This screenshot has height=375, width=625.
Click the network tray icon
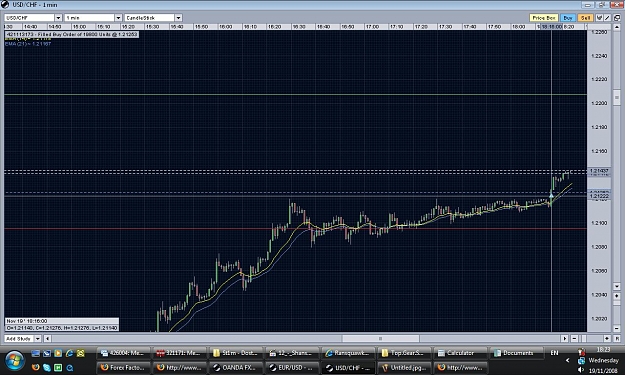[x=582, y=360]
